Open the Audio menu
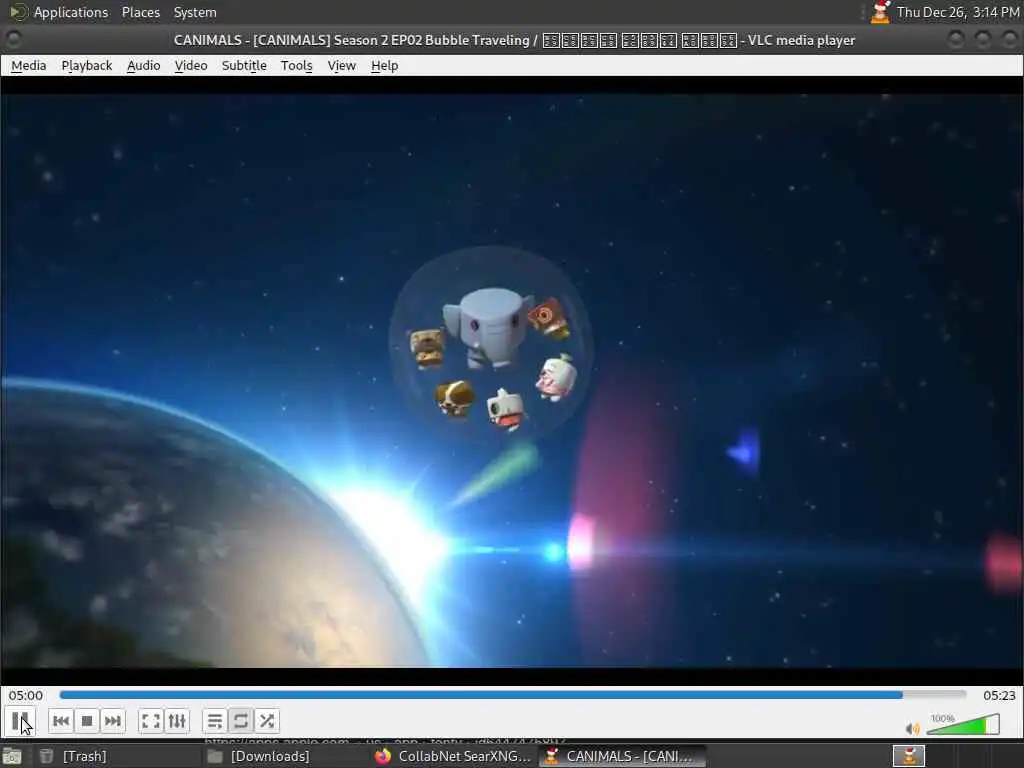The height and width of the screenshot is (768, 1024). pyautogui.click(x=144, y=65)
